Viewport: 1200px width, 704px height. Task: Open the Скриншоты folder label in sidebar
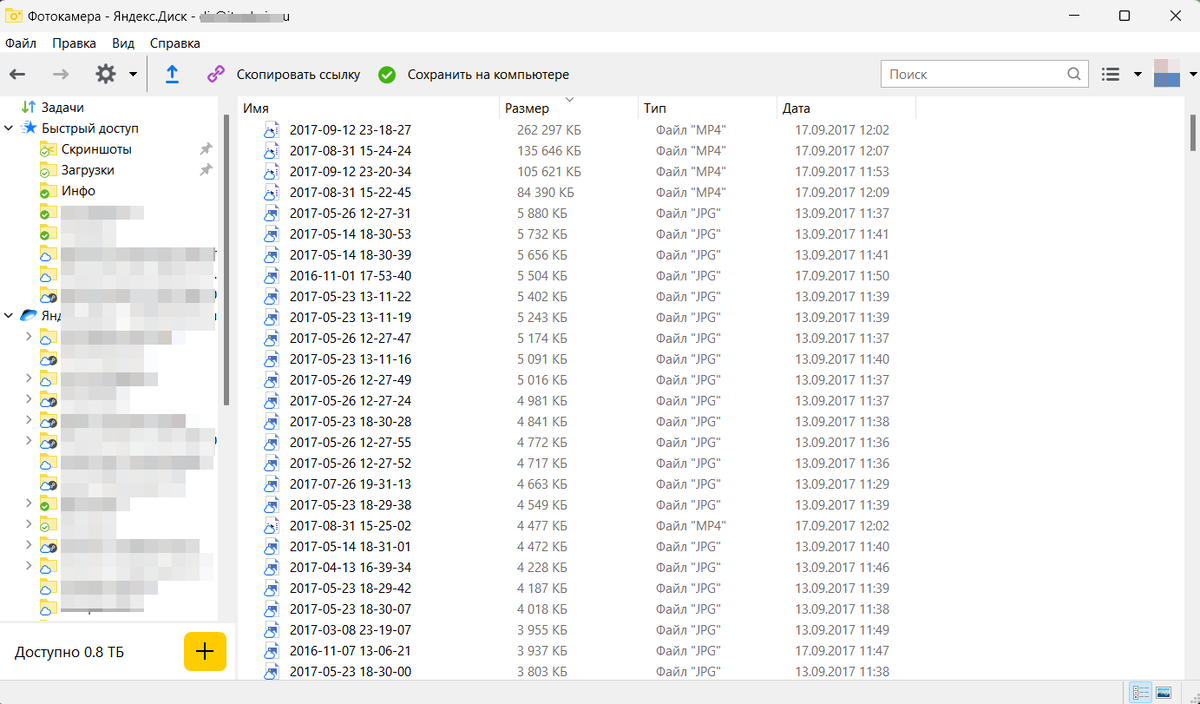[96, 149]
